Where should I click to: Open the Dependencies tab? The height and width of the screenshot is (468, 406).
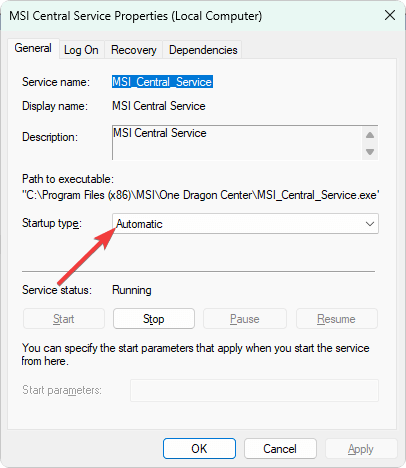tap(203, 50)
